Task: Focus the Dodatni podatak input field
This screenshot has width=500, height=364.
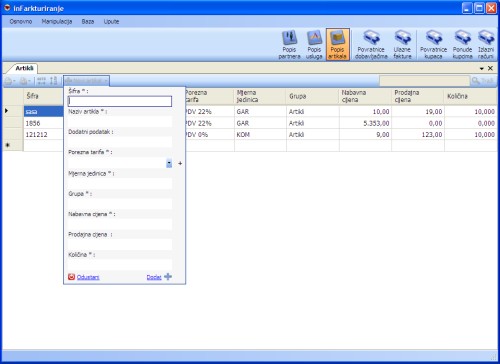Action: coord(120,142)
